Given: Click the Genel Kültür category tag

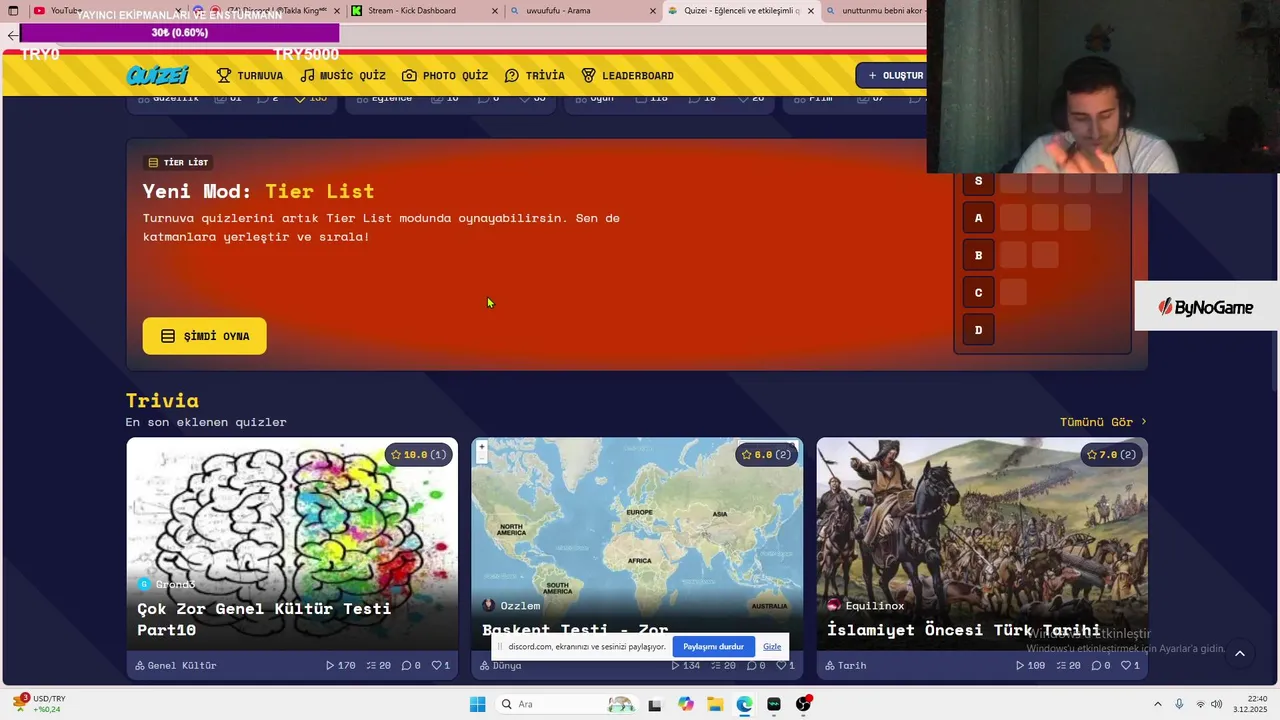Looking at the screenshot, I should [176, 665].
